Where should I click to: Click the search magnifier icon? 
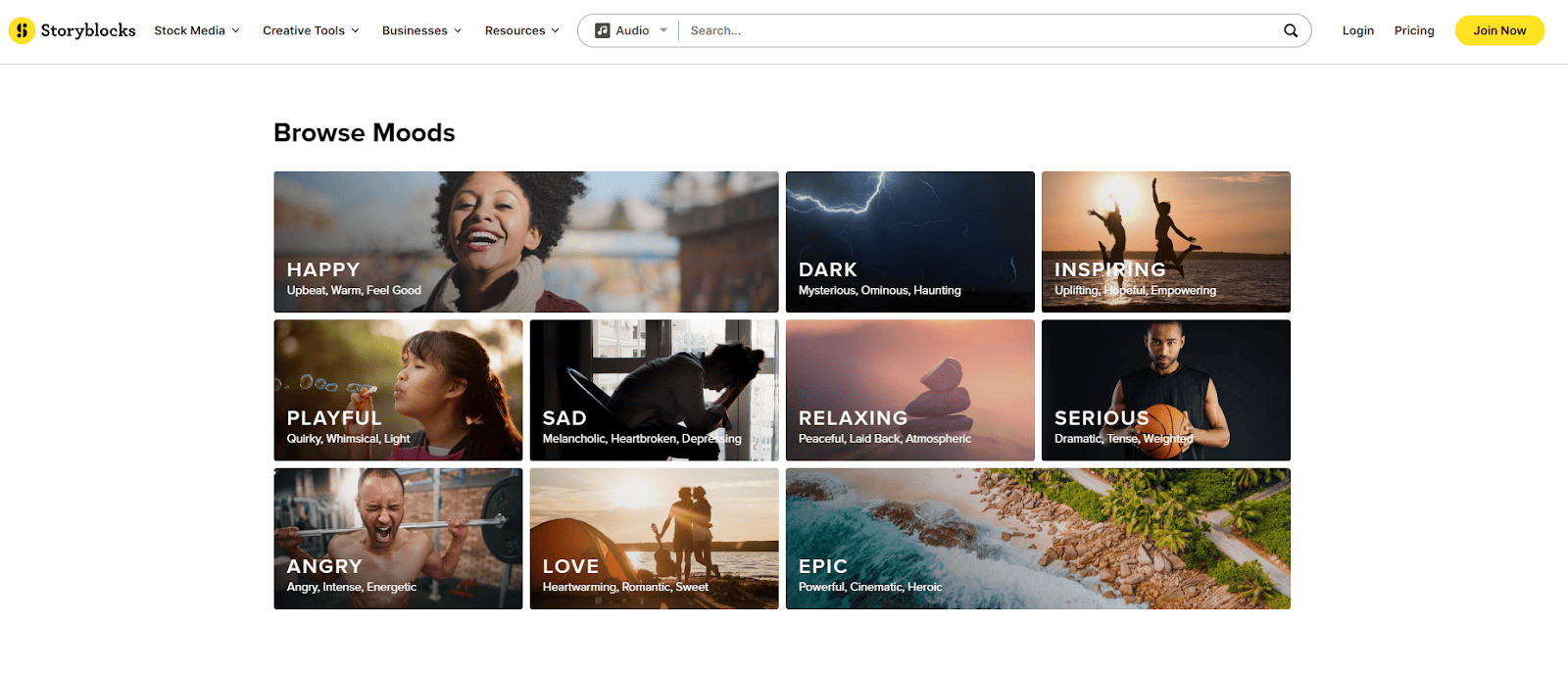(x=1291, y=30)
